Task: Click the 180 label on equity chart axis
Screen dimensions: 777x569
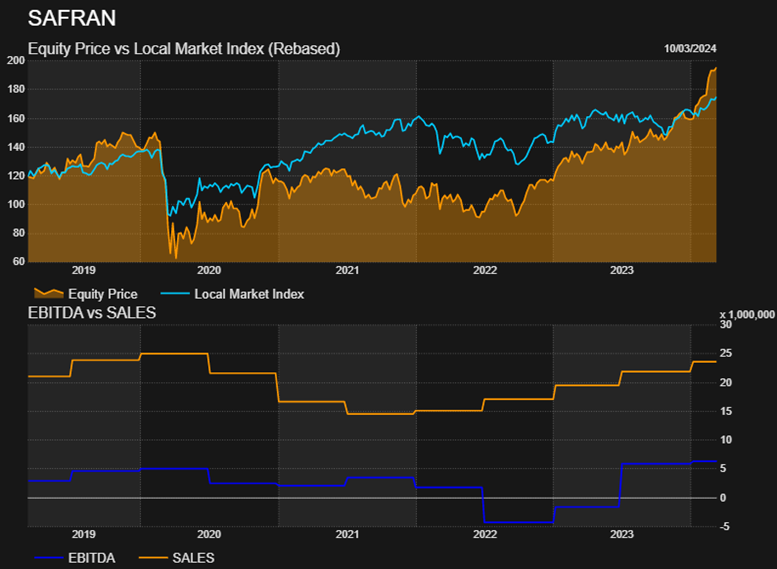Action: (16, 89)
